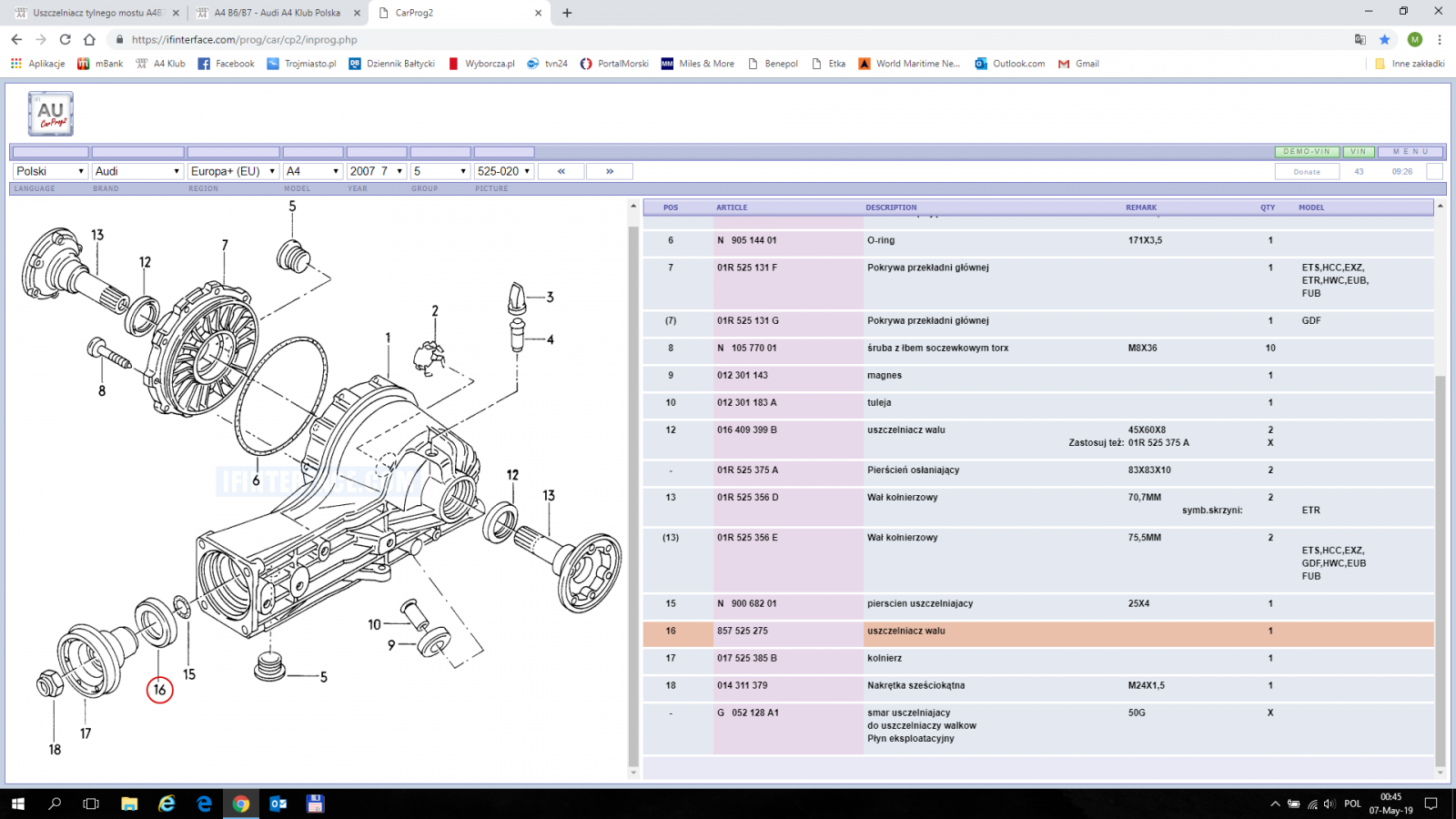Click the tuleja description cell
Viewport: 1456px width, 819px height.
tap(879, 402)
